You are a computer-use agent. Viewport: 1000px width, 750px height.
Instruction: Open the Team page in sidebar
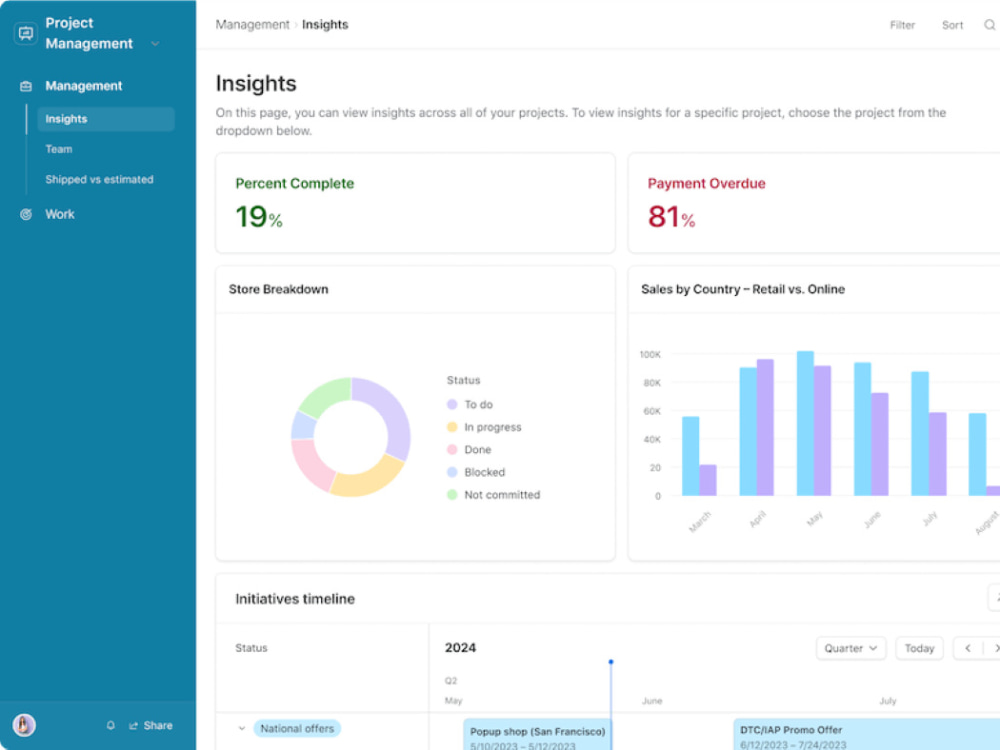[59, 149]
